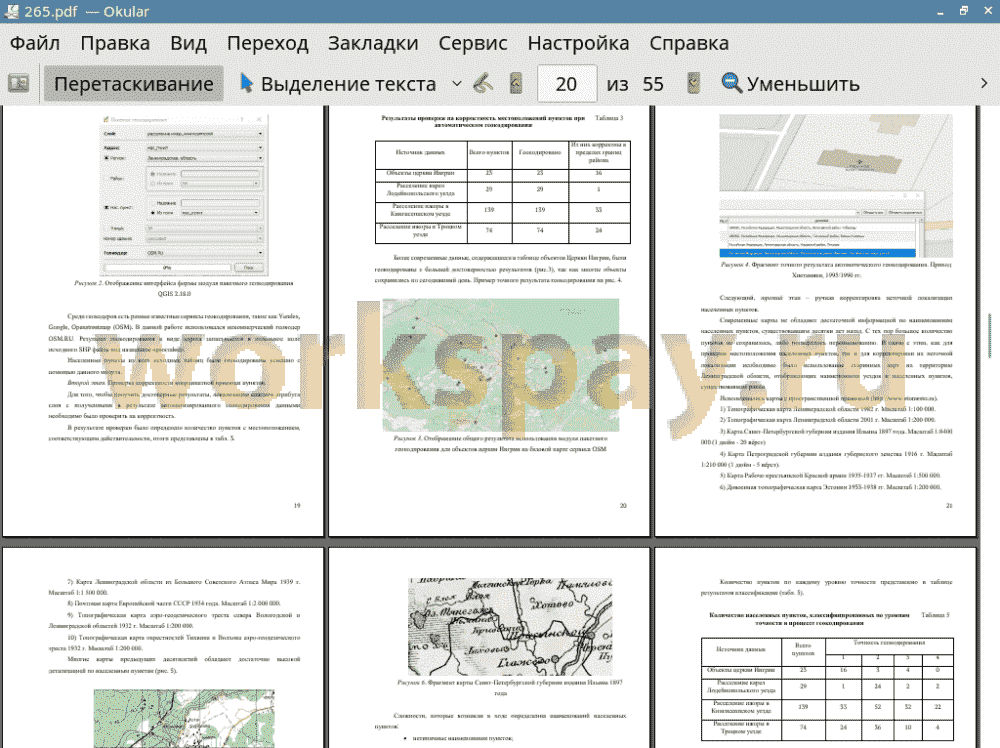Activate the Перетаскивание browse mode
Image resolution: width=1000 pixels, height=748 pixels.
click(133, 84)
